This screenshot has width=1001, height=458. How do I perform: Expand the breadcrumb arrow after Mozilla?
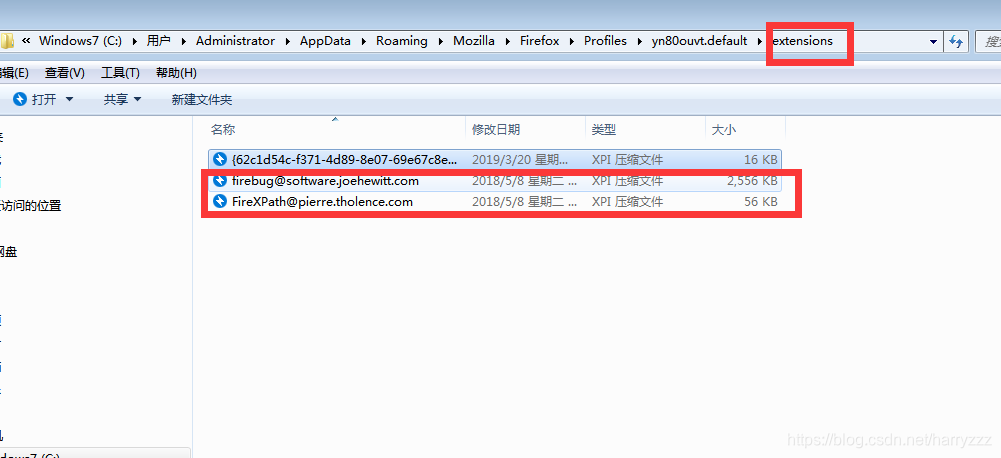(x=507, y=42)
